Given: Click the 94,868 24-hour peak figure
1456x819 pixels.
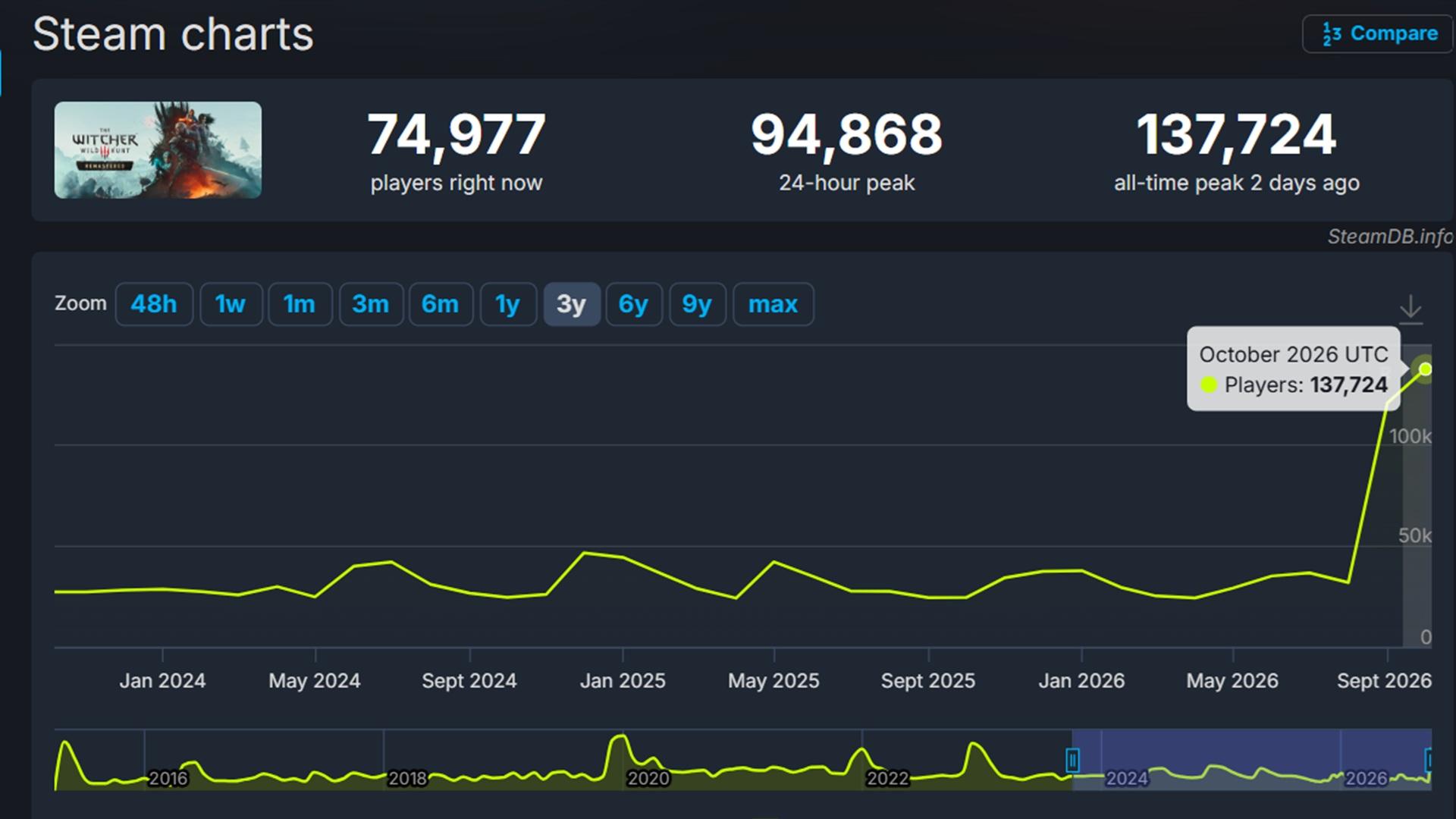Looking at the screenshot, I should [x=846, y=135].
